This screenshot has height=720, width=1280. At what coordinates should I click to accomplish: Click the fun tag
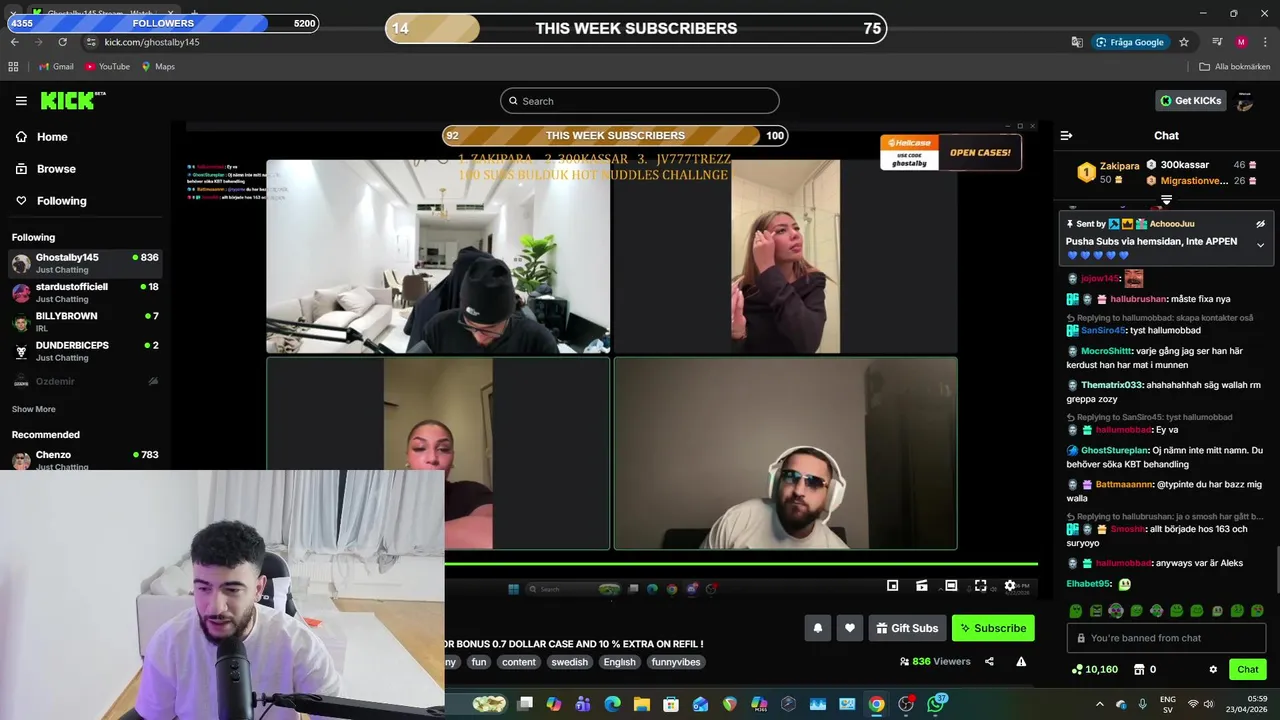coord(479,662)
